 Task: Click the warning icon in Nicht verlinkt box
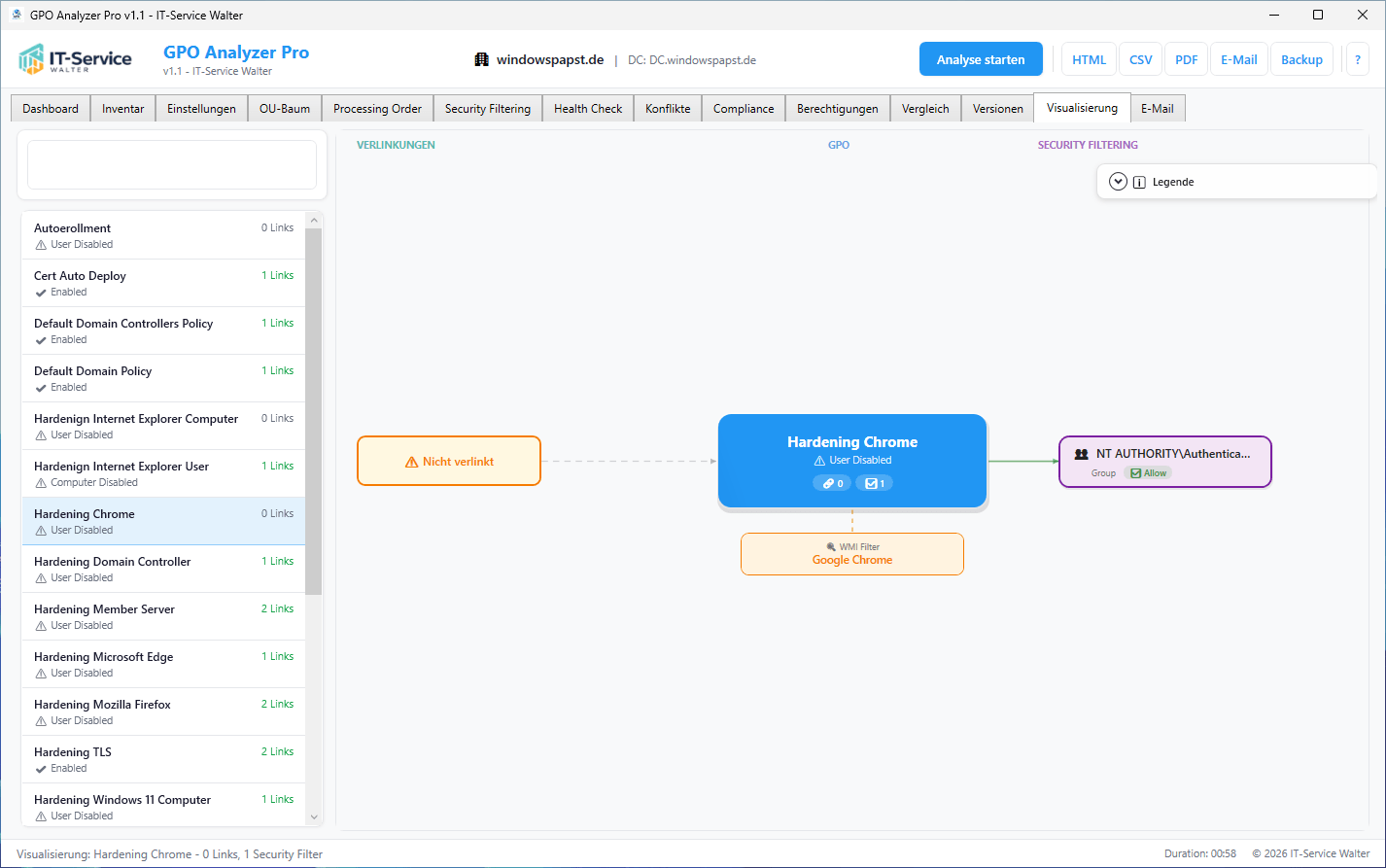411,462
